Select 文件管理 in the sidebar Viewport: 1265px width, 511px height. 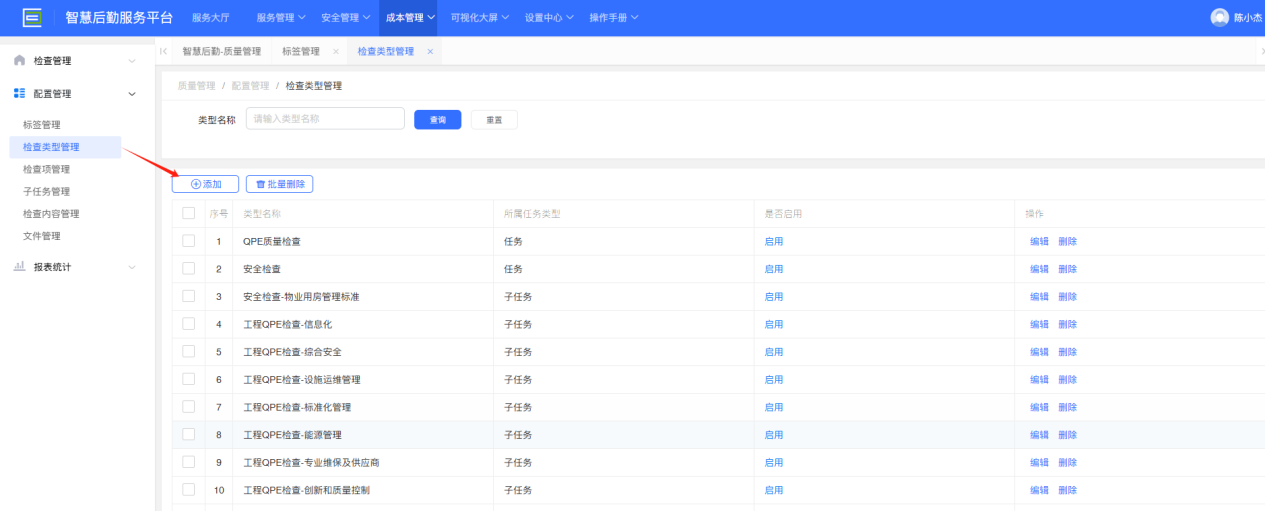click(42, 236)
